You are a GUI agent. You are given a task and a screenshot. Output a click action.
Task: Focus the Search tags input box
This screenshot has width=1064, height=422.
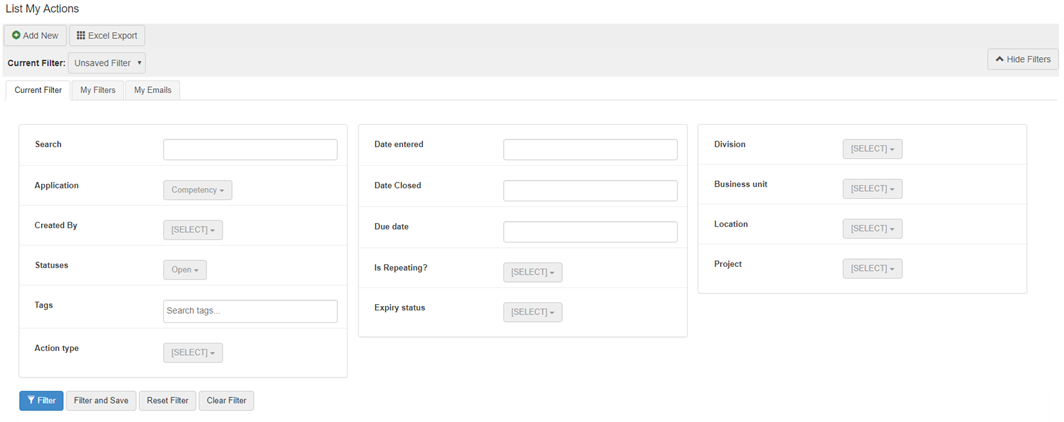(250, 311)
